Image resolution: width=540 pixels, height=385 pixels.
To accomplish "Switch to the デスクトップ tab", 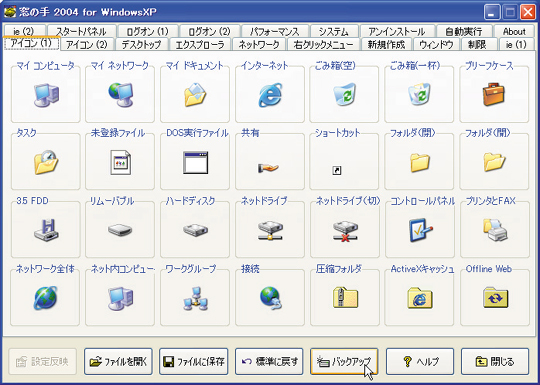I will pyautogui.click(x=142, y=44).
